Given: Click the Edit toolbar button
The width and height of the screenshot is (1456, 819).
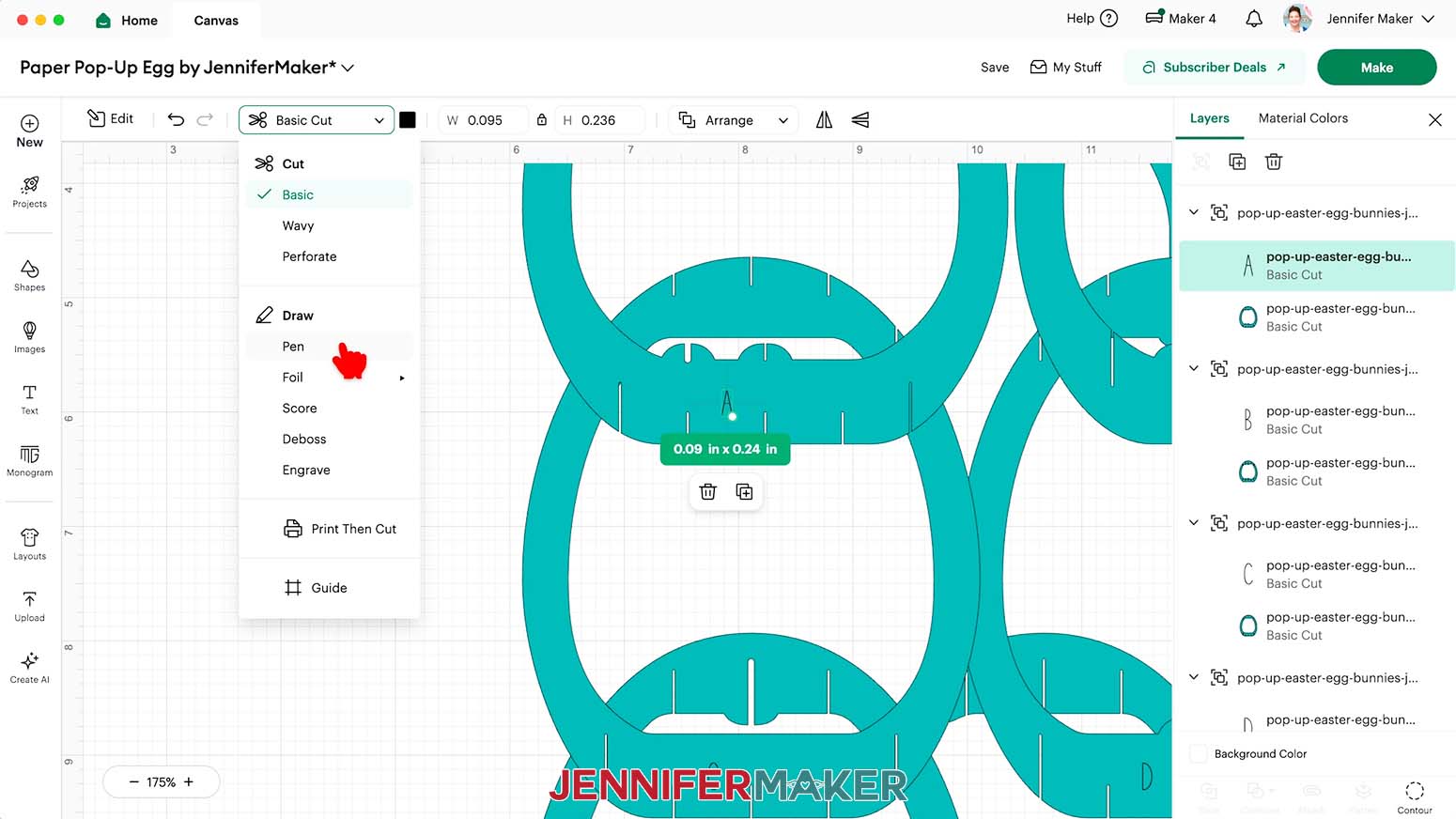Looking at the screenshot, I should coord(110,118).
